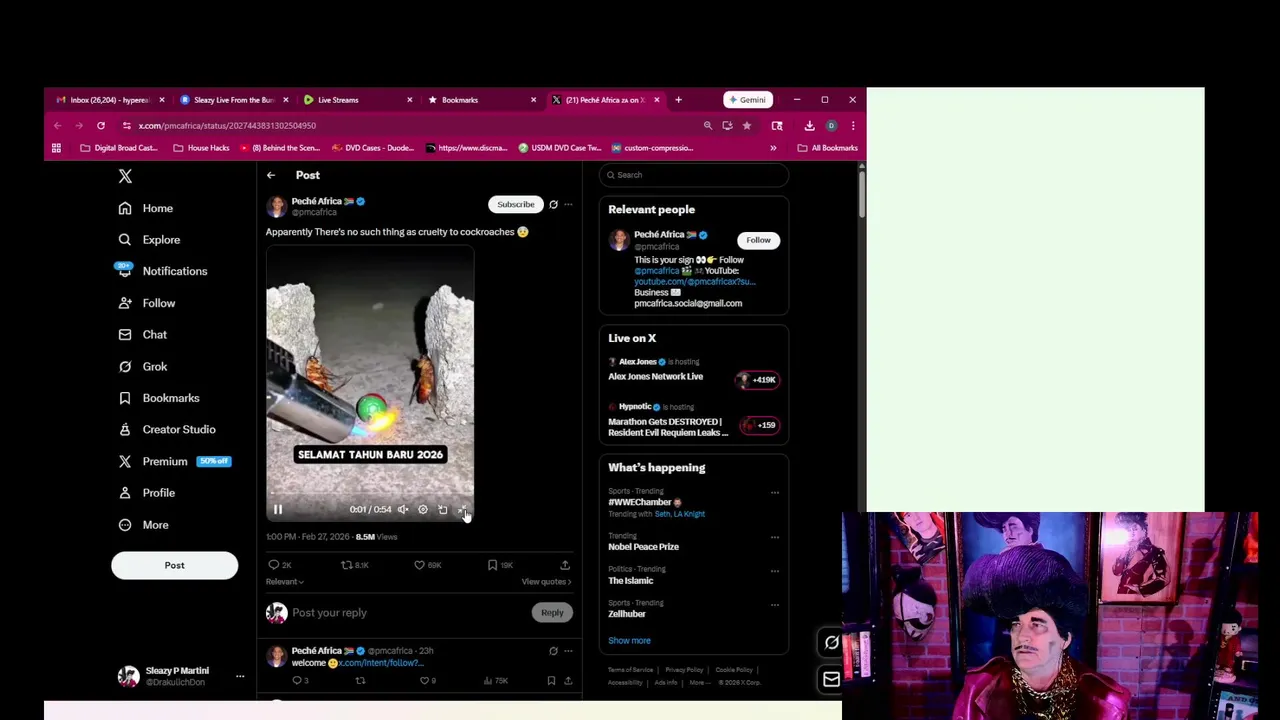Bookmark this page with the star icon
This screenshot has width=1280, height=720.
tap(746, 126)
